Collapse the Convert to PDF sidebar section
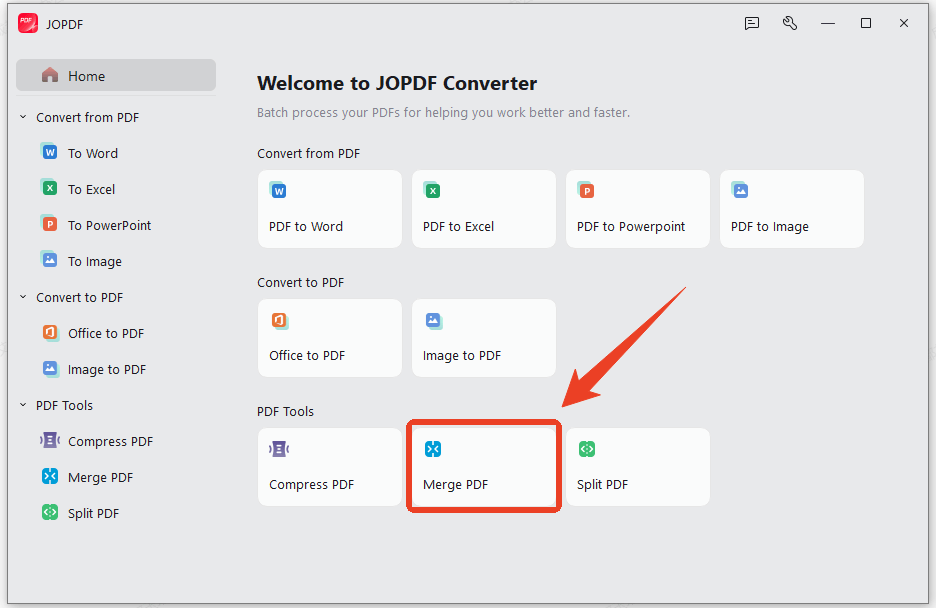The height and width of the screenshot is (608, 936). [x=23, y=297]
